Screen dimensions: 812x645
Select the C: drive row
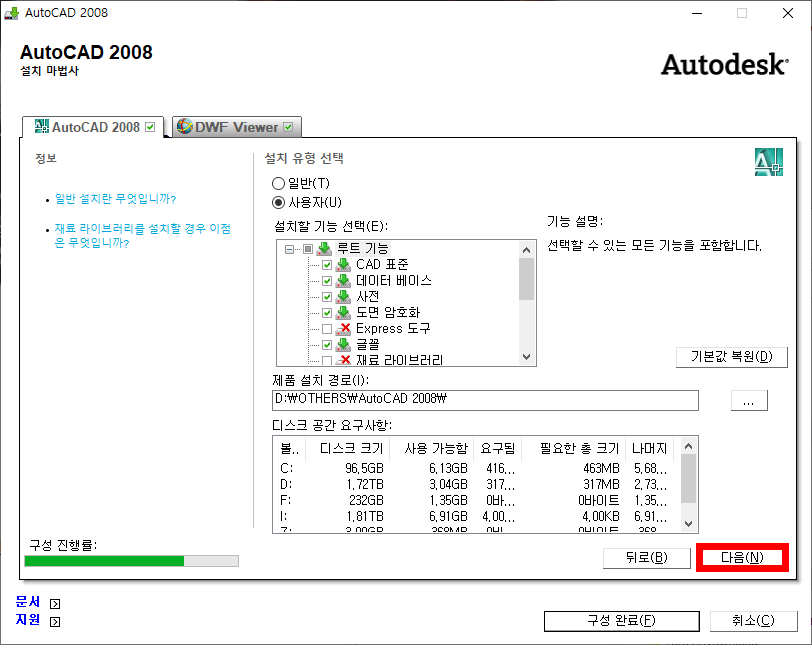click(476, 468)
